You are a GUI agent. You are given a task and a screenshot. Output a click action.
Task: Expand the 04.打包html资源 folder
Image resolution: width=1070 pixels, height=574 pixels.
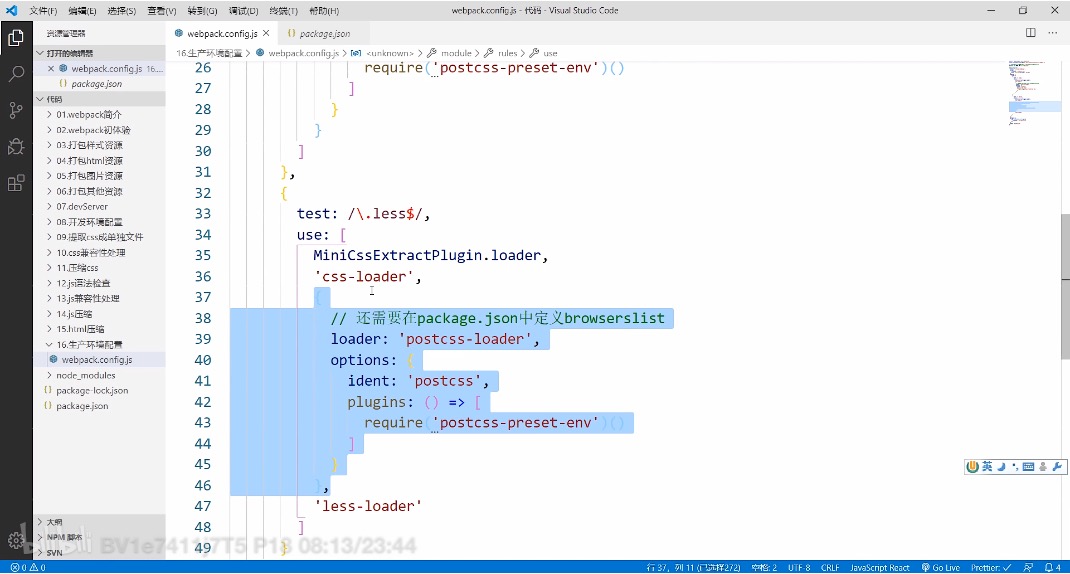[x=100, y=160]
